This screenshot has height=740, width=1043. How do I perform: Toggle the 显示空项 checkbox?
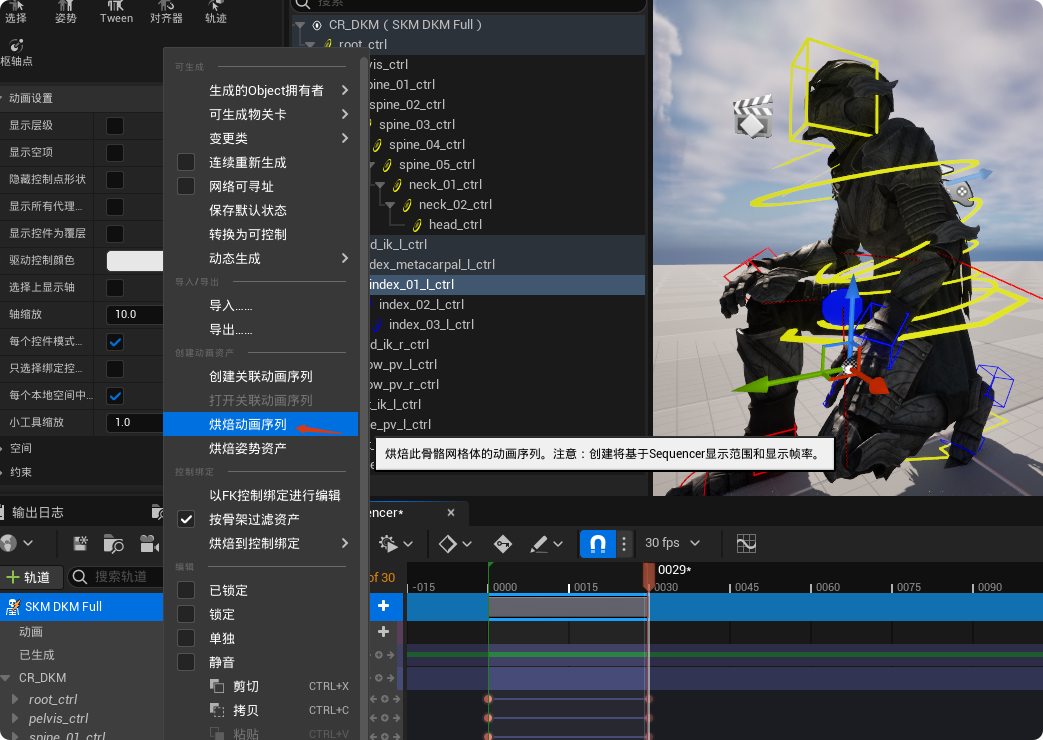pyautogui.click(x=115, y=152)
